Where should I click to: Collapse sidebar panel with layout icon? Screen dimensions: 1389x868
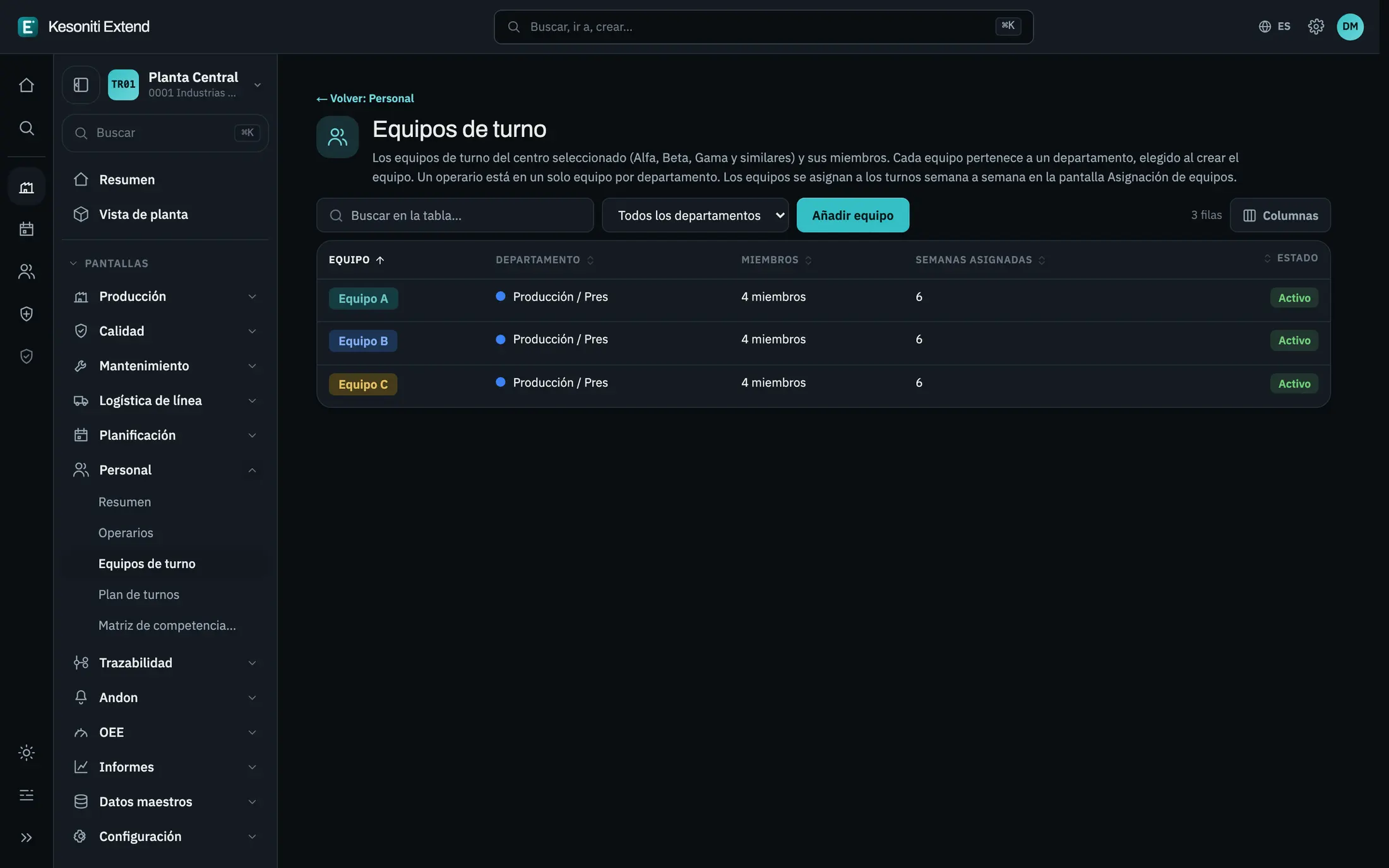tap(81, 85)
